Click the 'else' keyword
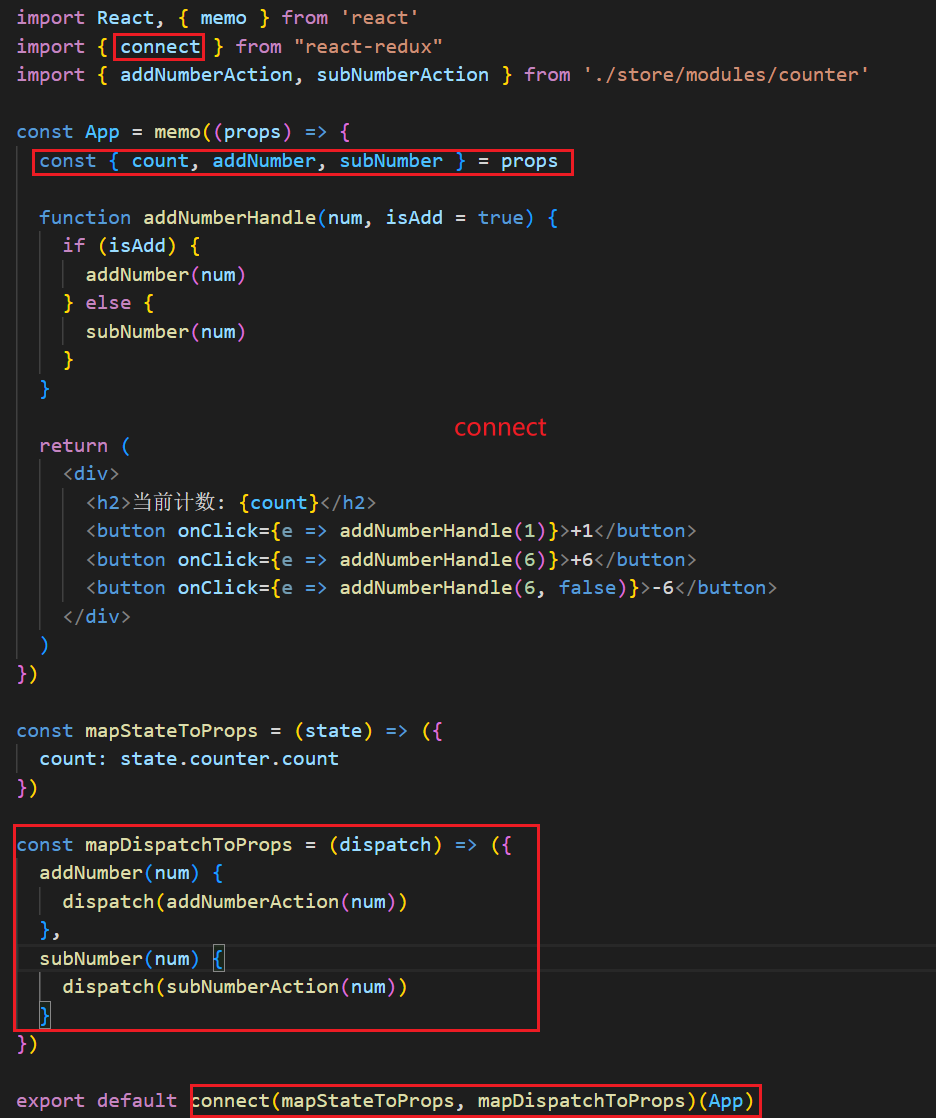This screenshot has width=936, height=1118. pos(108,303)
